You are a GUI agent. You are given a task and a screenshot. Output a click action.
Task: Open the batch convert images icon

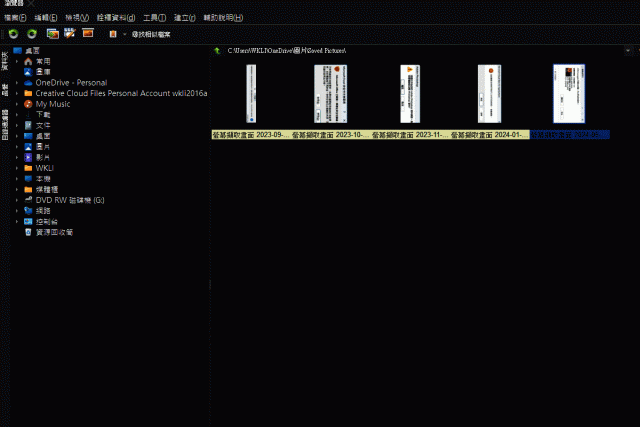pyautogui.click(x=52, y=34)
